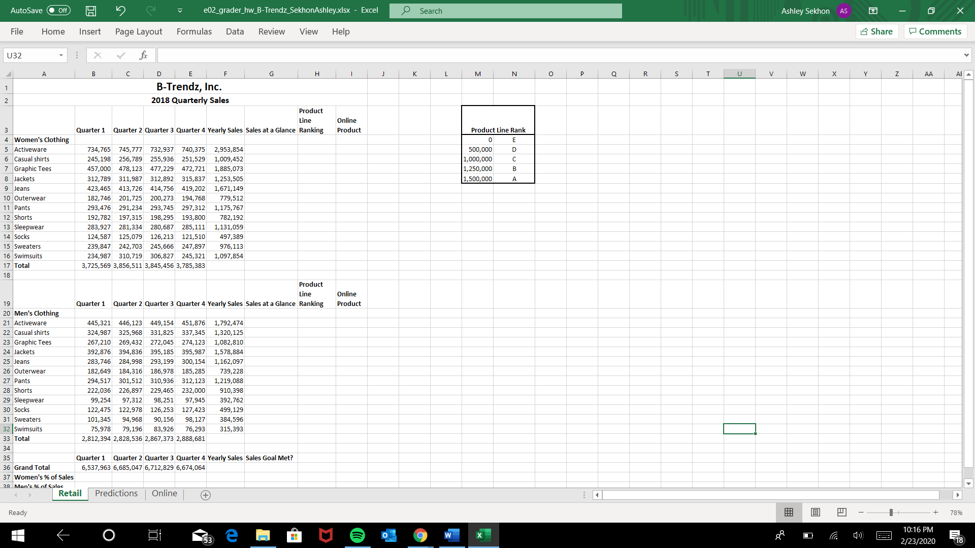Click the Enter formula checkmark icon
Viewport: 975px width, 548px height.
(x=121, y=55)
